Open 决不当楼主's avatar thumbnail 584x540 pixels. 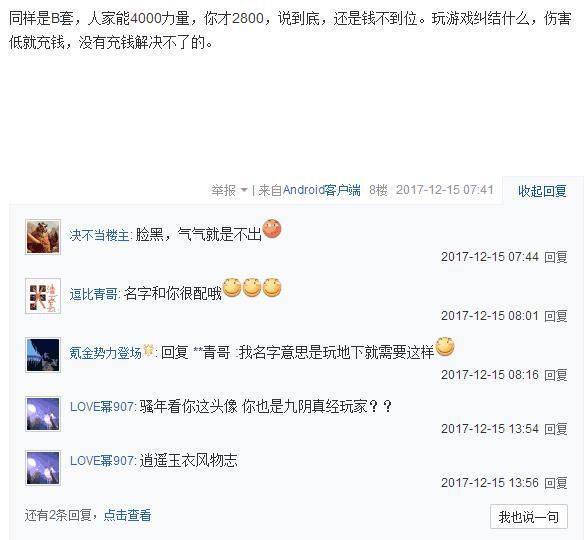pos(43,237)
